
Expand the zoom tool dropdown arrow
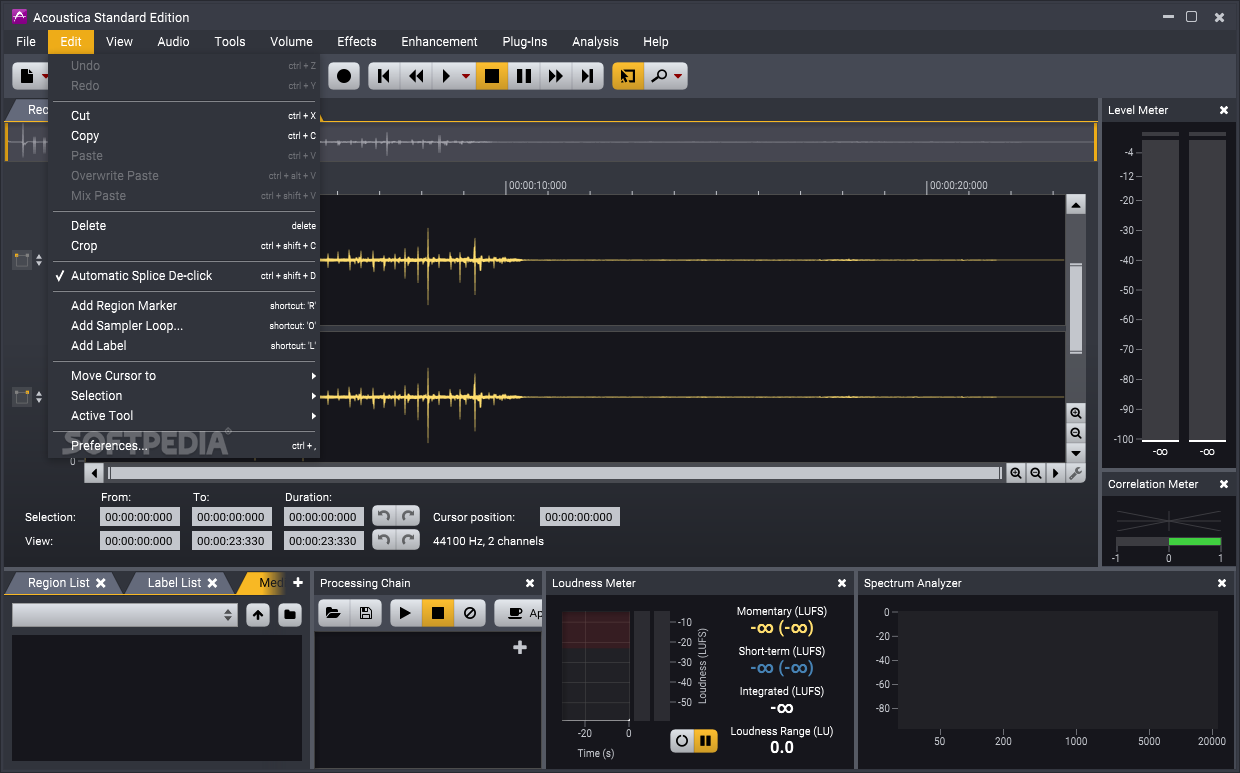pos(679,77)
